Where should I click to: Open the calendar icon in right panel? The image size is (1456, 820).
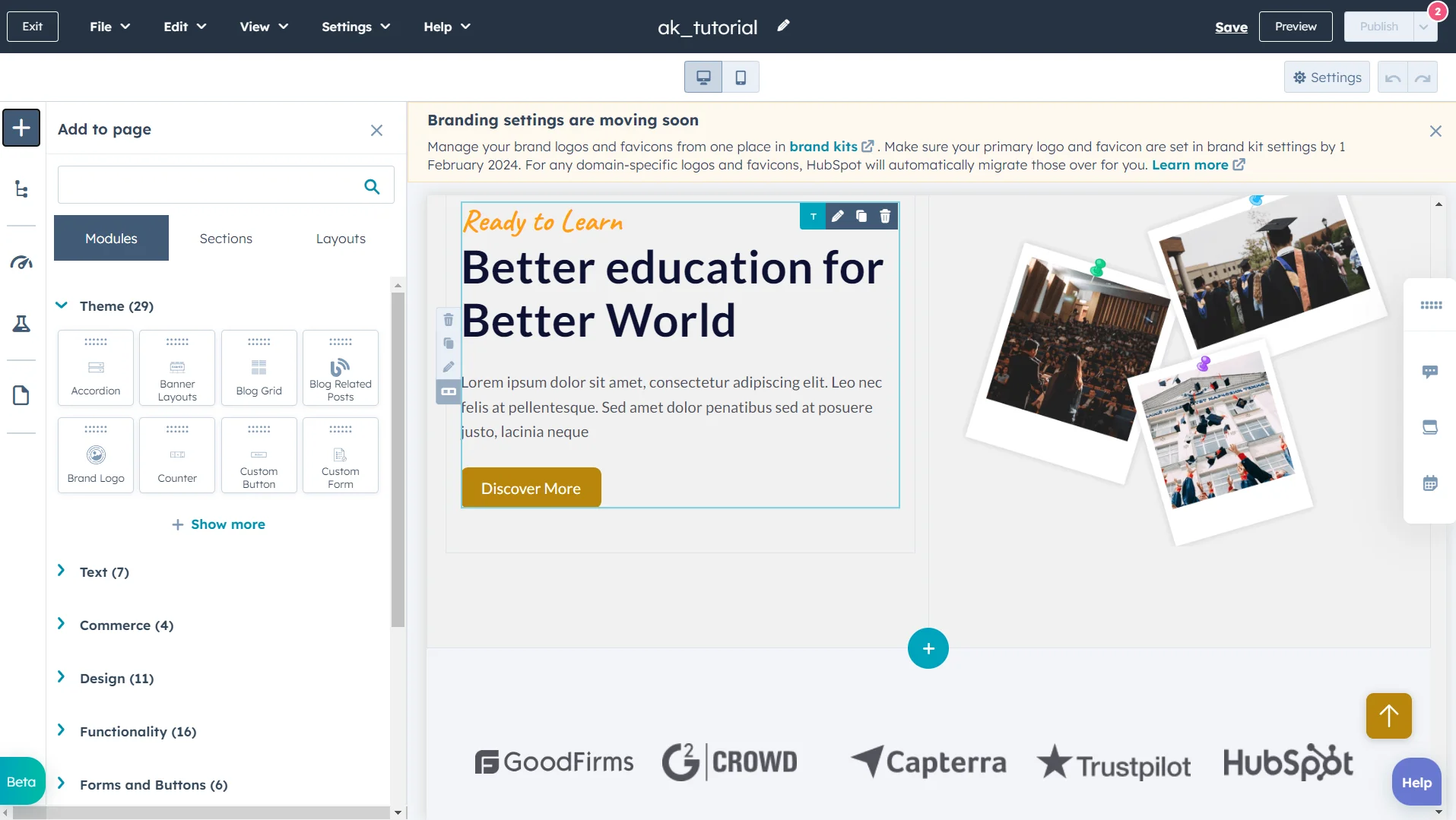click(1431, 483)
